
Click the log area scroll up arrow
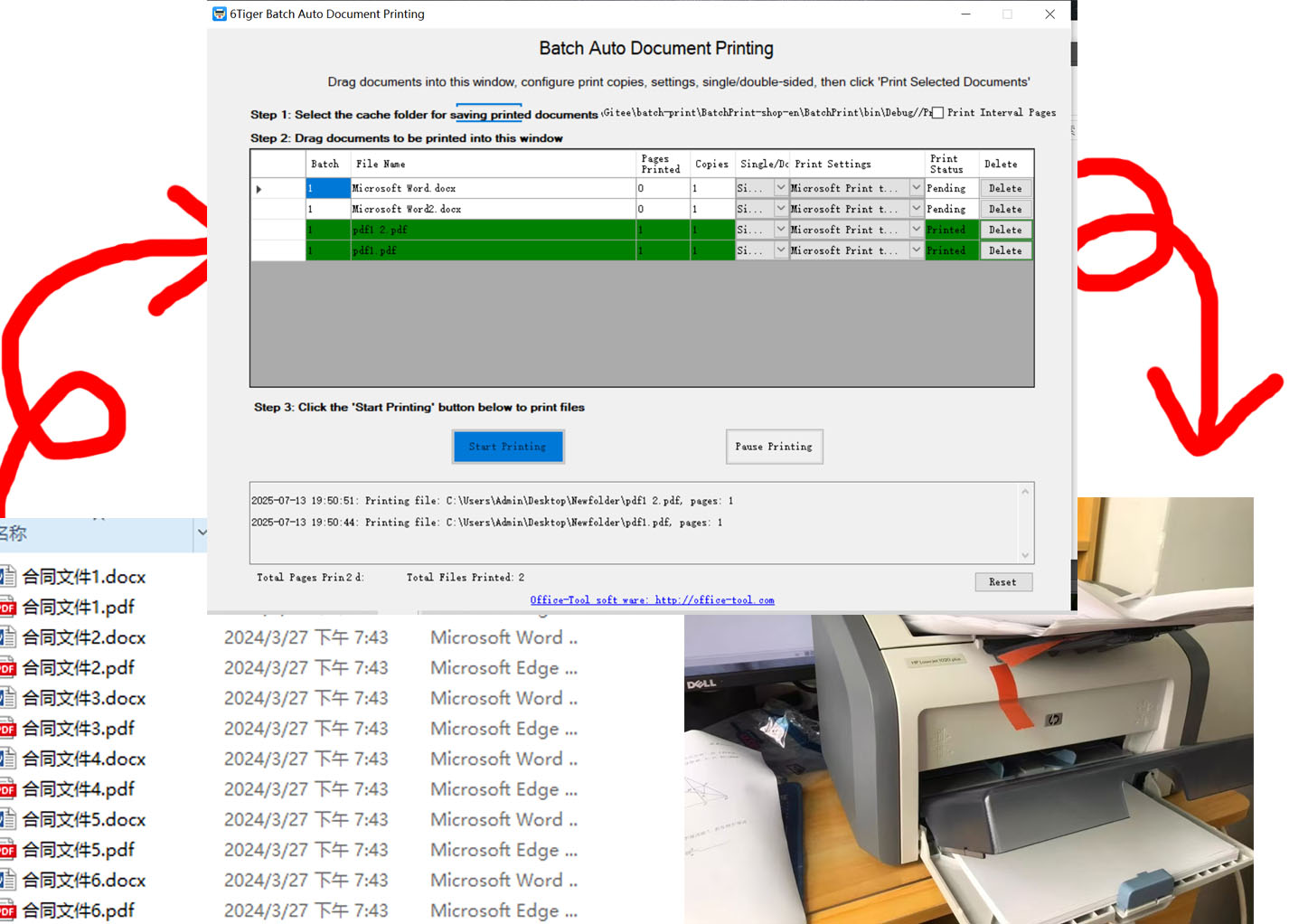[1025, 492]
